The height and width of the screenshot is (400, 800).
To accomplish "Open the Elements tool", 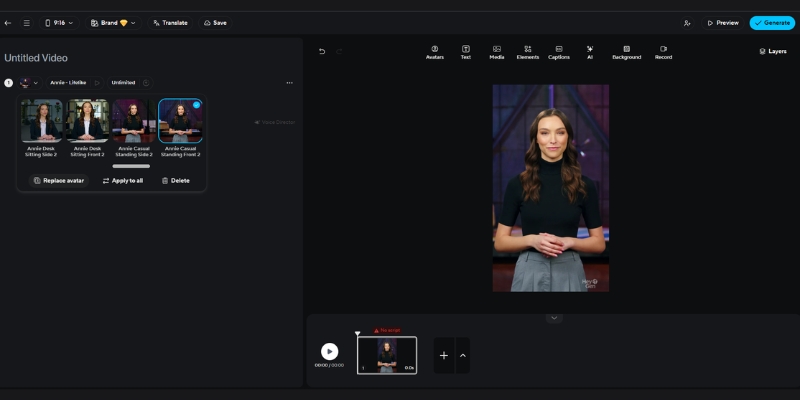I will [x=528, y=53].
